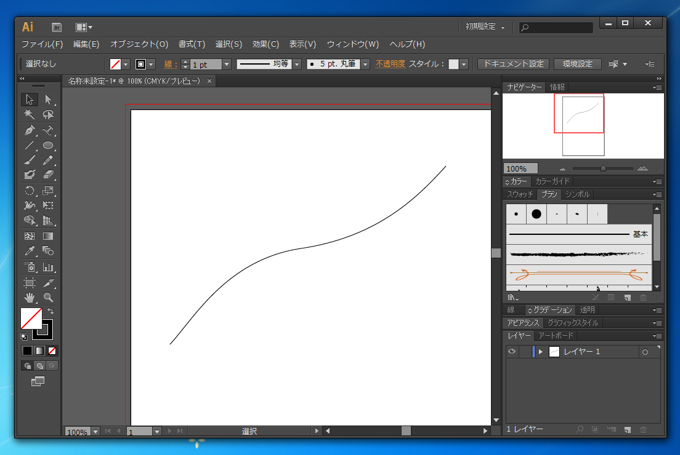Click the search field in title bar
Image resolution: width=680 pixels, height=455 pixels.
point(556,27)
